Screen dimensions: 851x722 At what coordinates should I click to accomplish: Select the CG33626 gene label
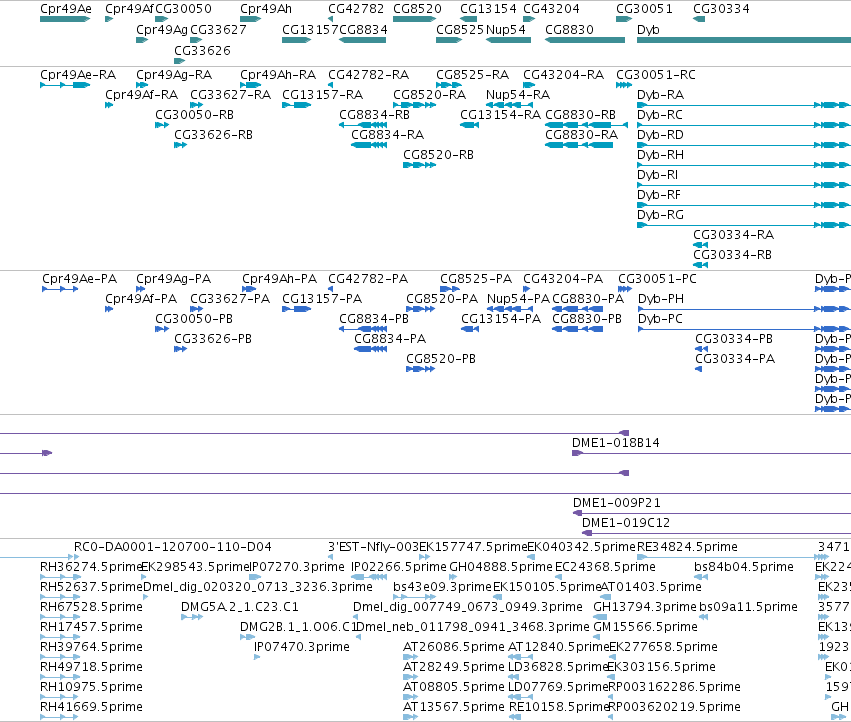[x=202, y=50]
